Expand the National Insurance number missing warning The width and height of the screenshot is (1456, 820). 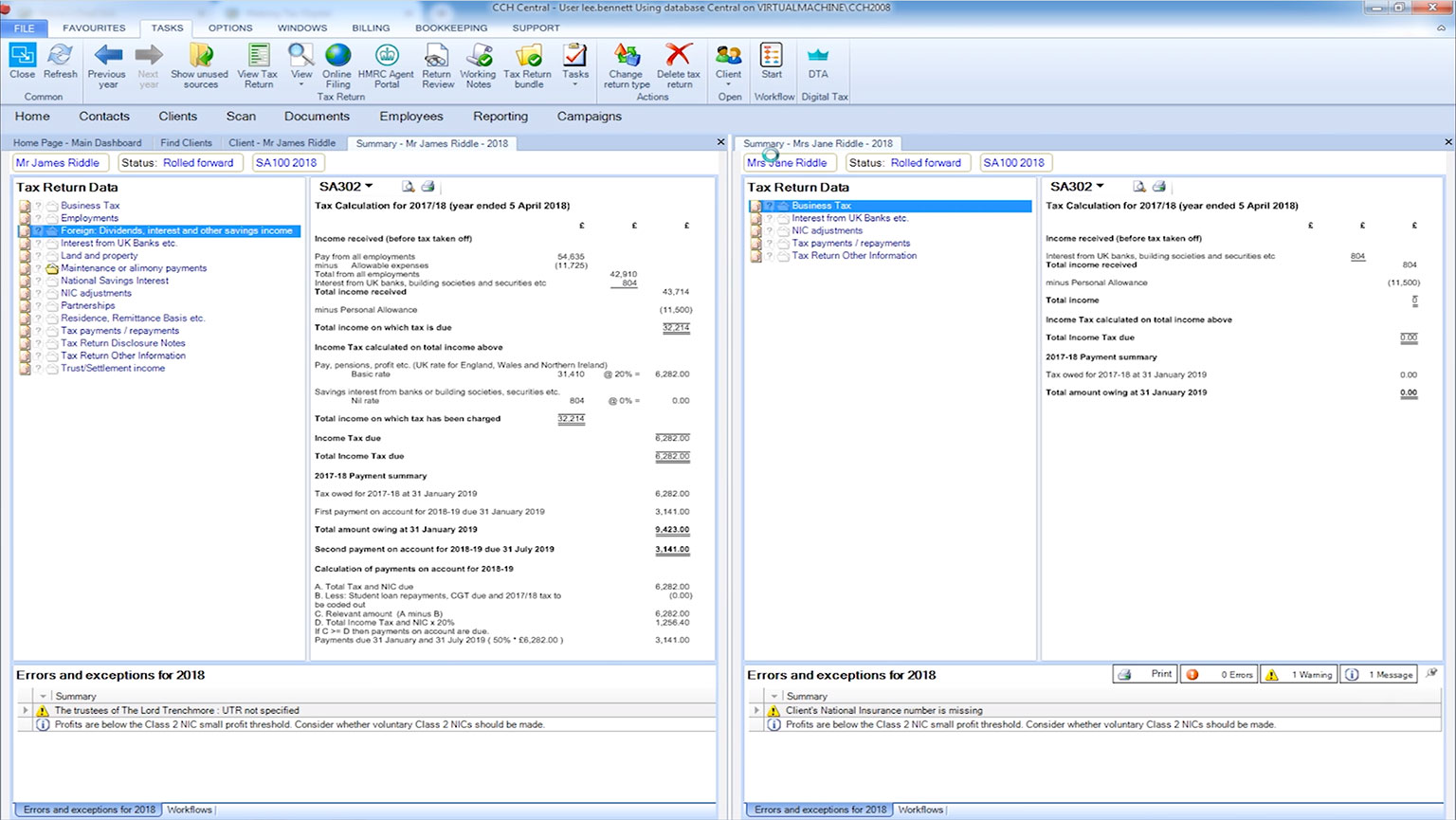pyautogui.click(x=756, y=710)
